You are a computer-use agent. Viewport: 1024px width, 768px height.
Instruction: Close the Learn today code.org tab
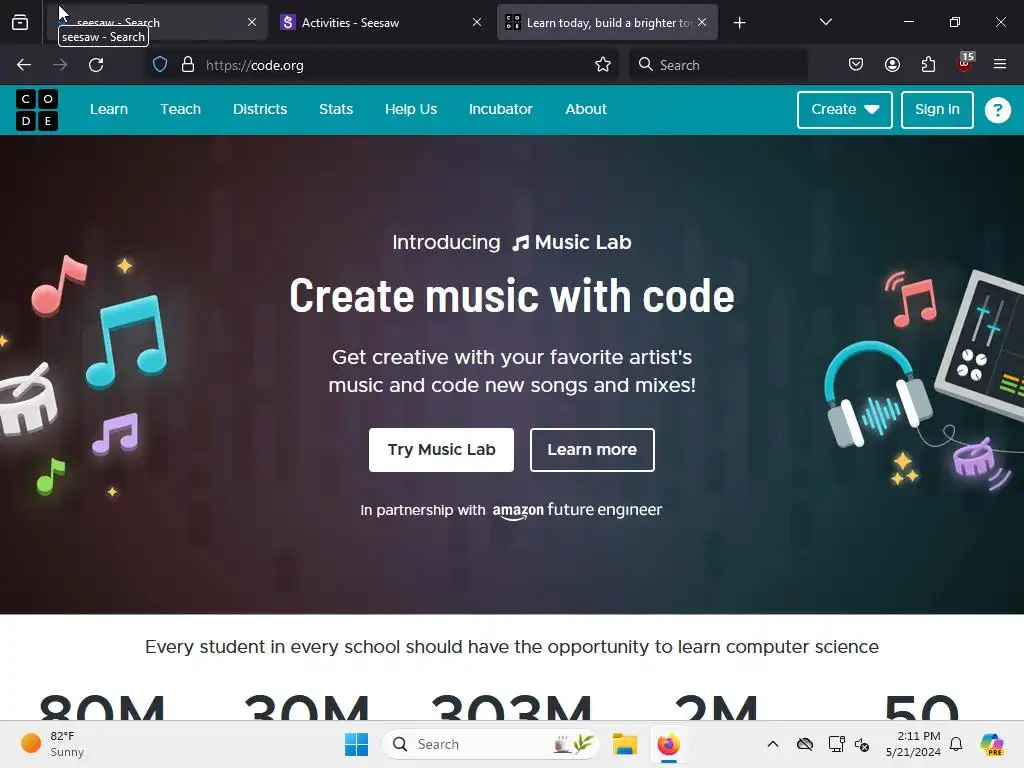(x=702, y=22)
